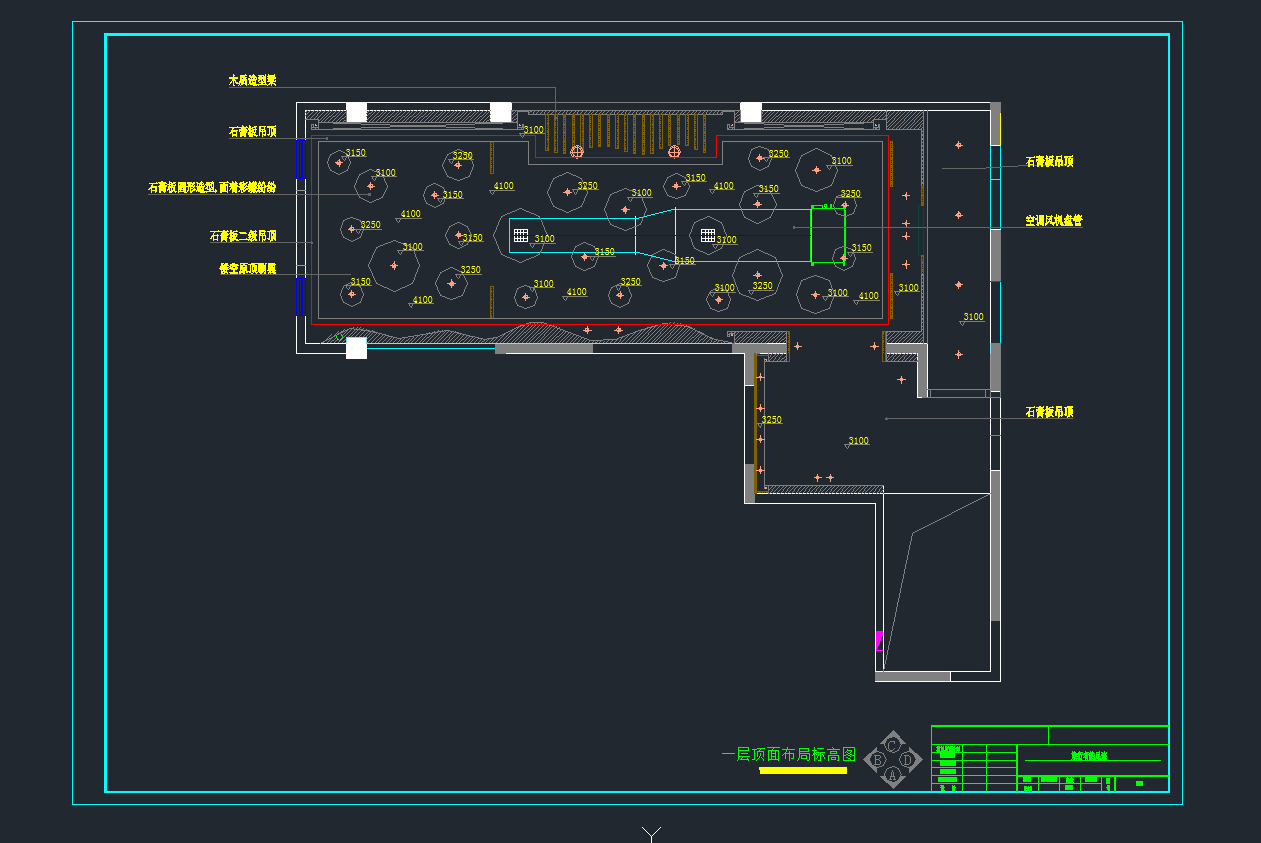Click the 空调风机盘管 annotation label
This screenshot has width=1261, height=843.
pyautogui.click(x=1054, y=221)
